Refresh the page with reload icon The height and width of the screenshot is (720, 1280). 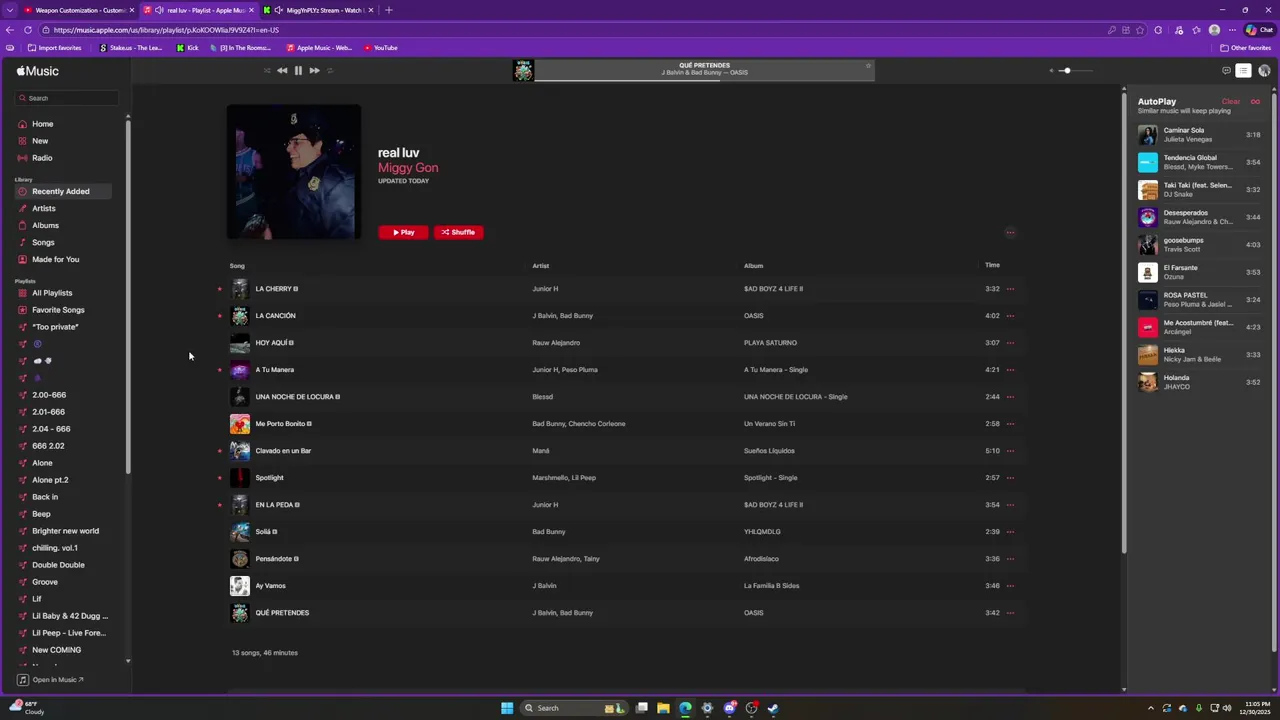click(29, 30)
